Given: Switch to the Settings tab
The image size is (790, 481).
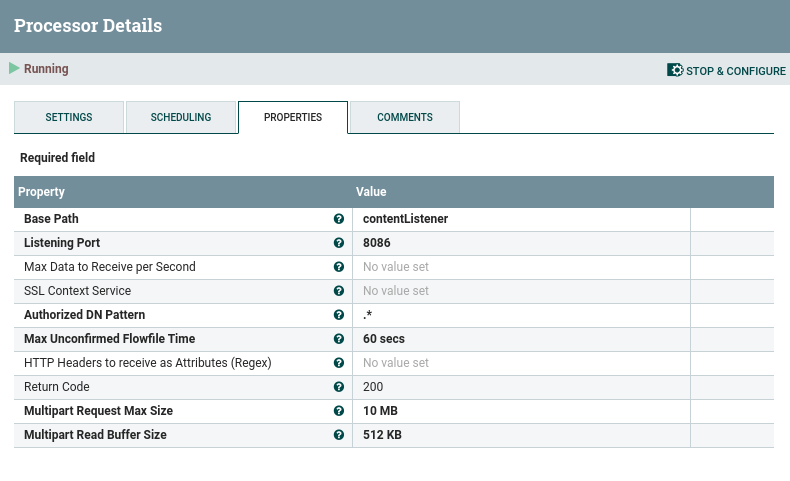Looking at the screenshot, I should click(x=69, y=117).
